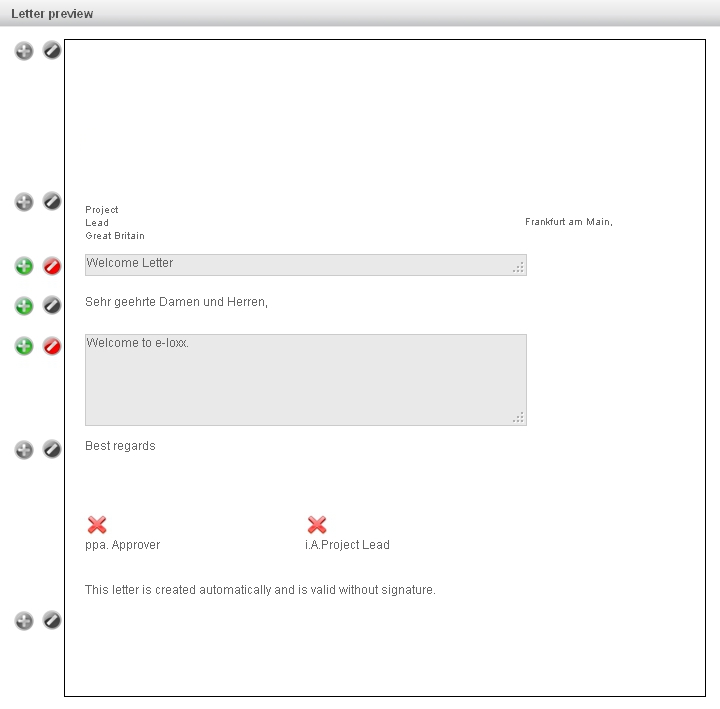Click the valid without signature note
The height and width of the screenshot is (709, 720).
point(260,590)
